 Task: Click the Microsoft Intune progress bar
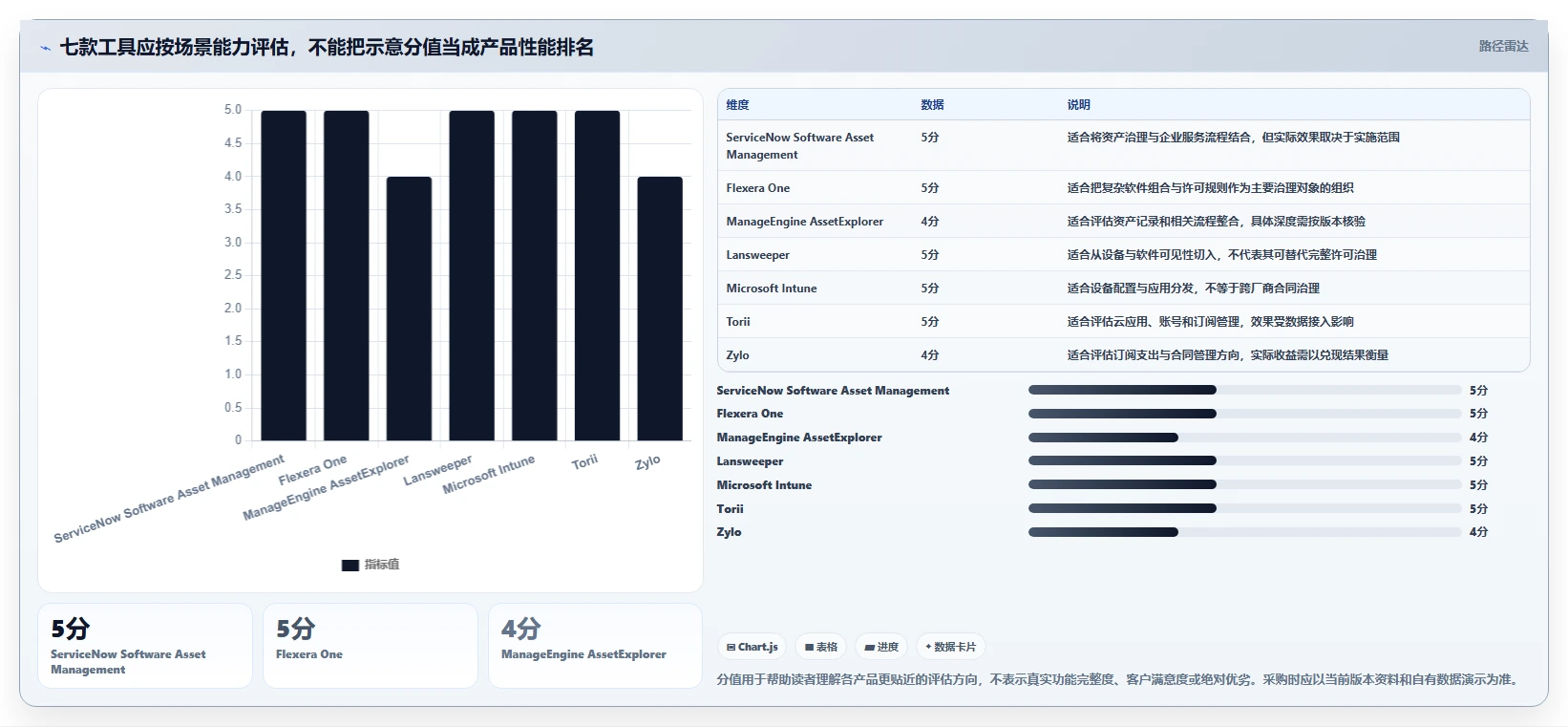(x=1245, y=485)
